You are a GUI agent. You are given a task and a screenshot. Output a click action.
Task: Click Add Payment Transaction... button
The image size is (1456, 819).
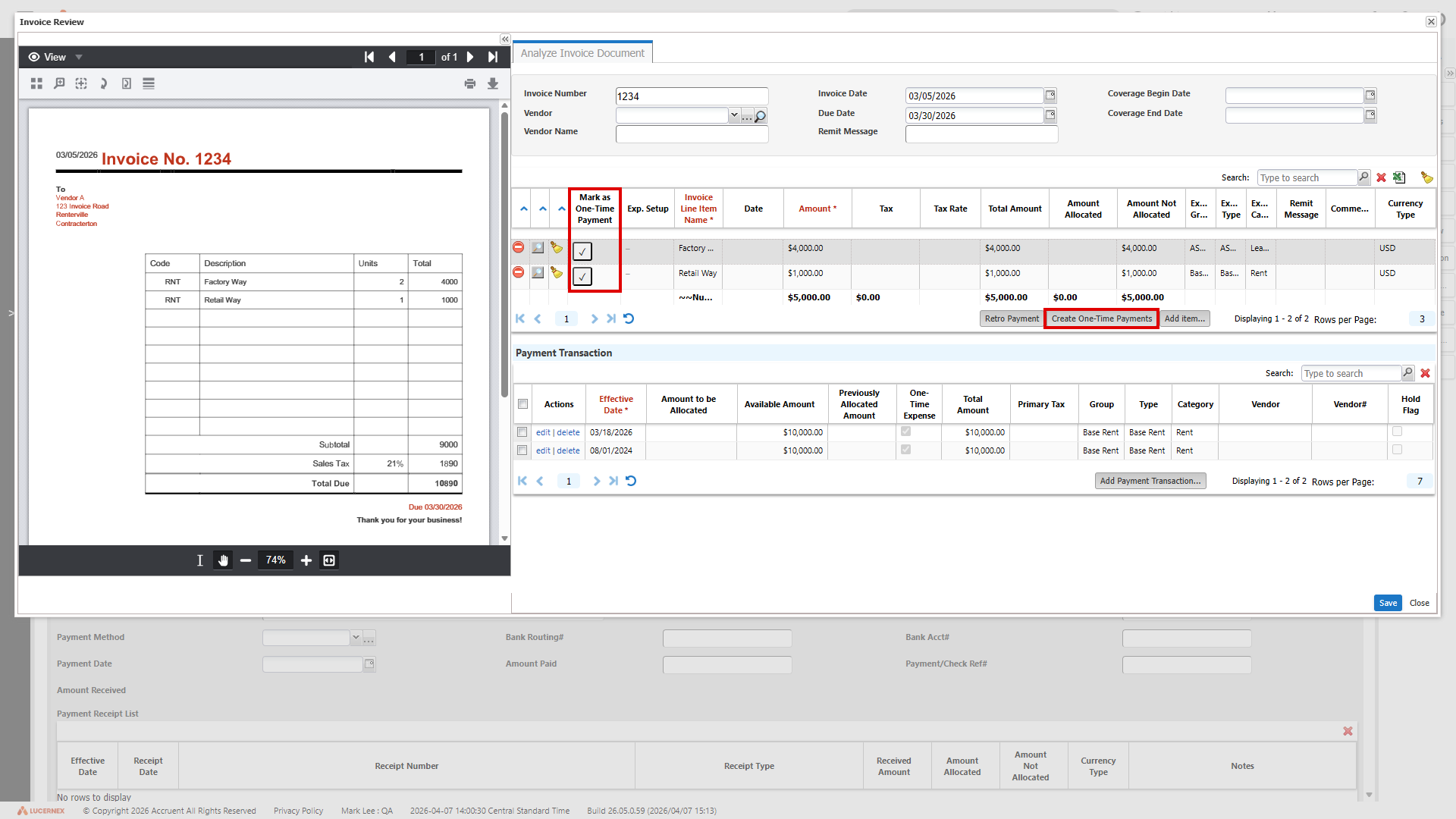[x=1150, y=481]
